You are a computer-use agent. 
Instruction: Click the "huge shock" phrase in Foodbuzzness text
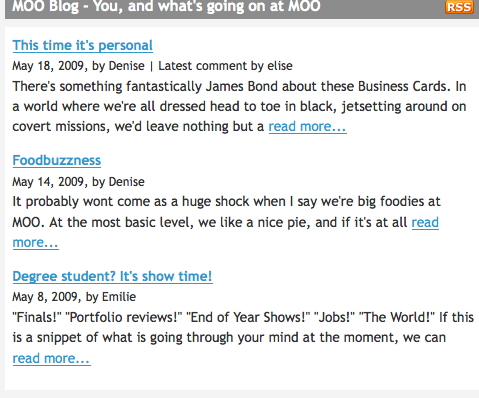click(x=216, y=202)
